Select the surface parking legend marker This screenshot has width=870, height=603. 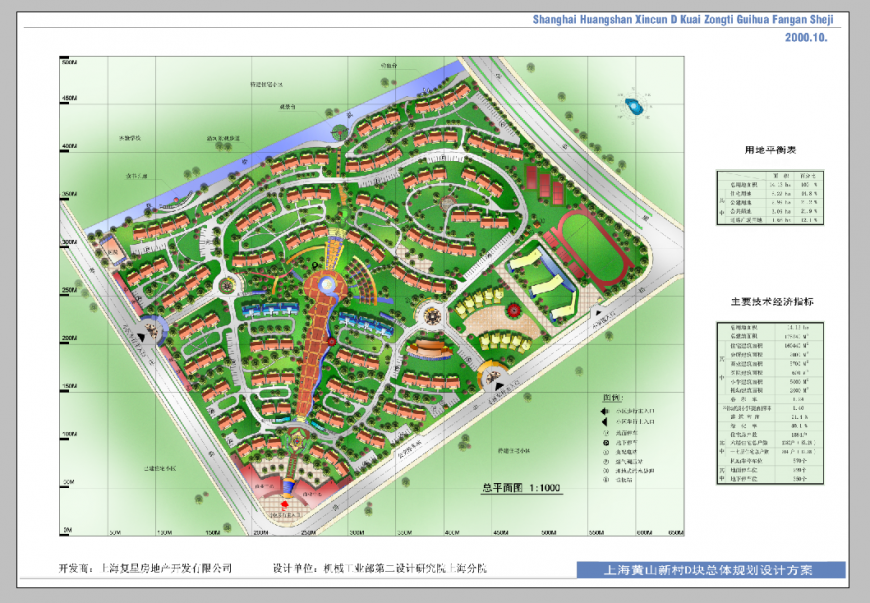tap(605, 432)
